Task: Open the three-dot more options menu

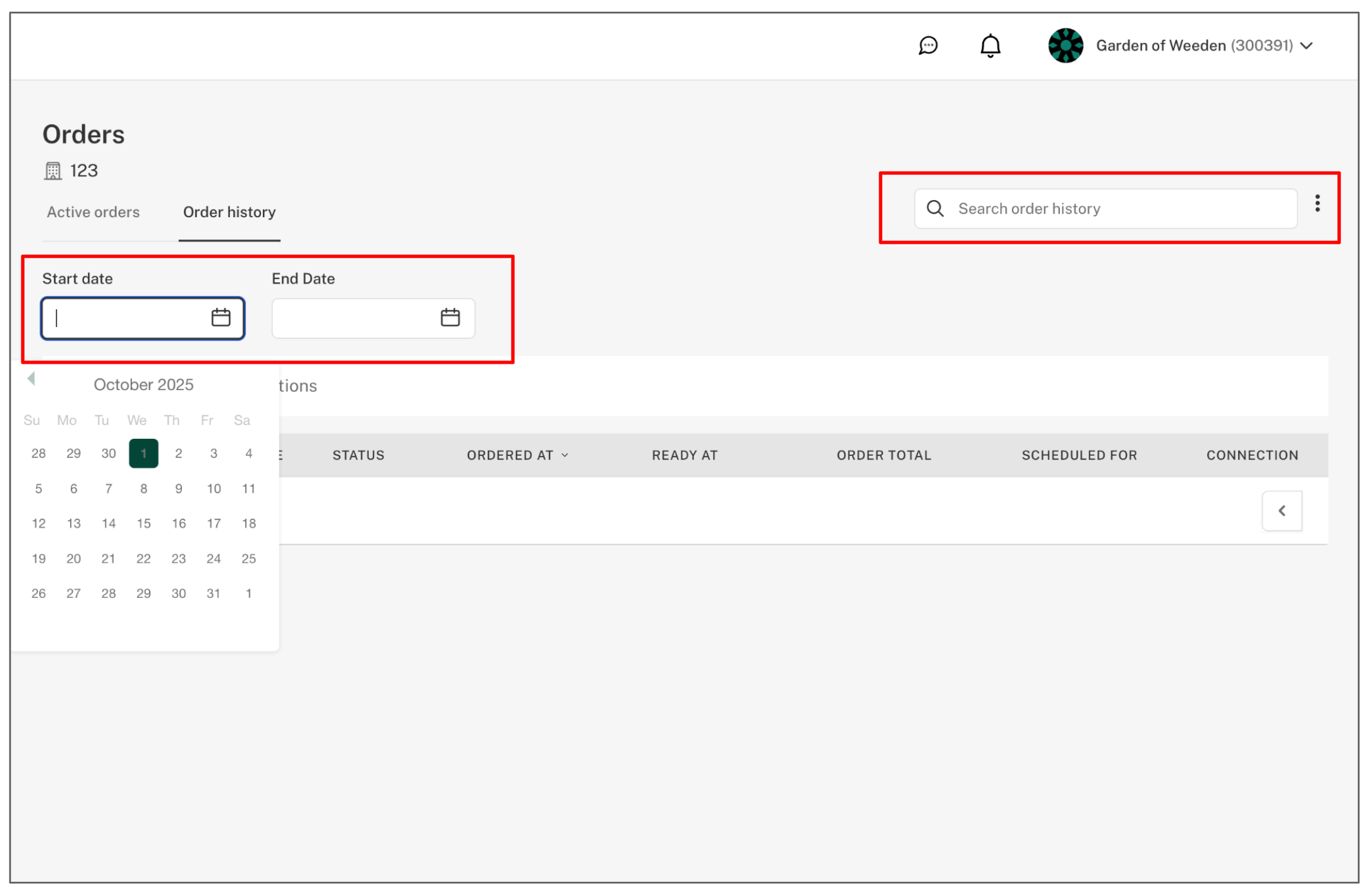Action: 1317,203
